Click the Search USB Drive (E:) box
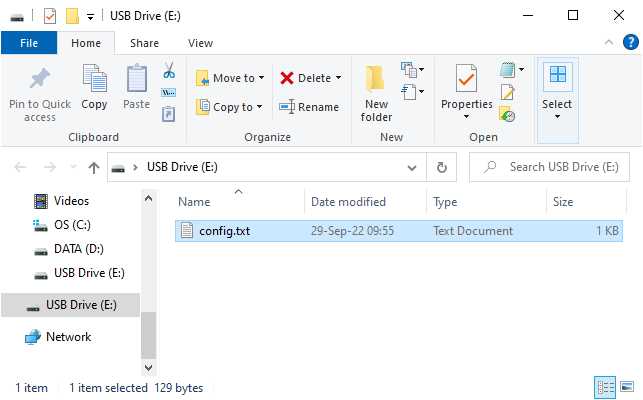The width and height of the screenshot is (643, 400). click(x=549, y=167)
